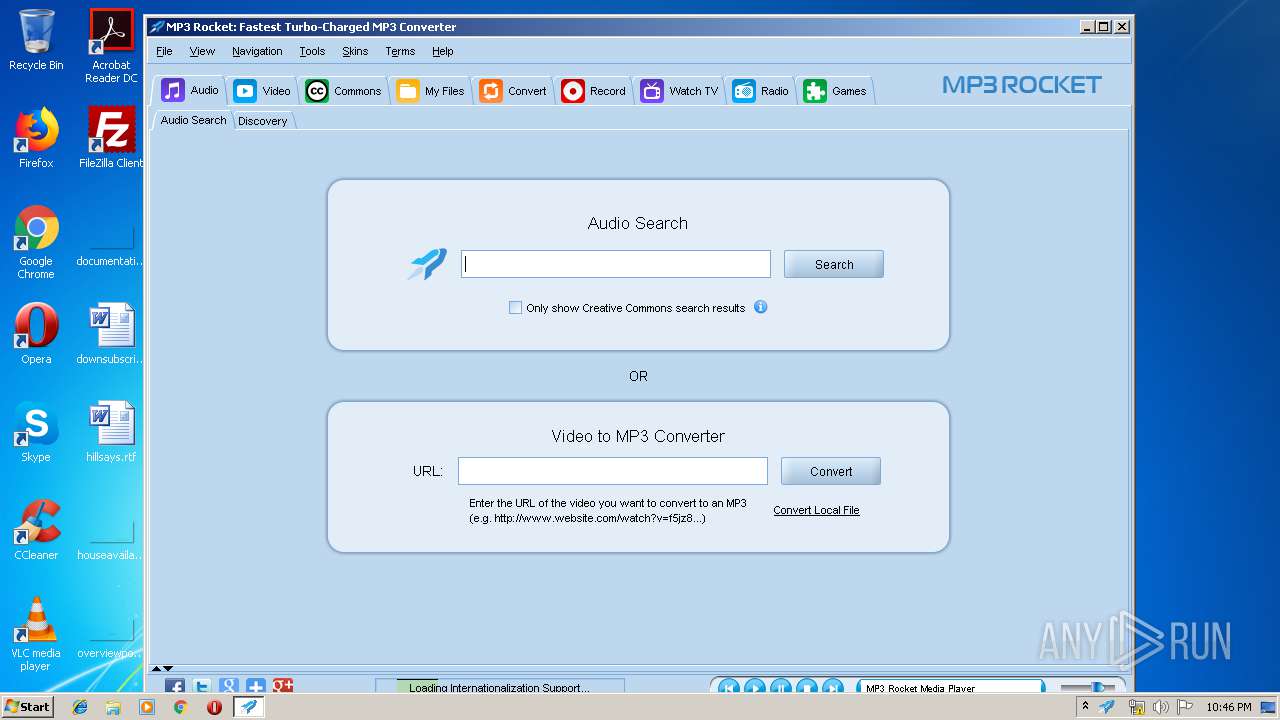The width and height of the screenshot is (1280, 720).
Task: Open the FileZilla Client desktop icon
Action: pyautogui.click(x=111, y=138)
